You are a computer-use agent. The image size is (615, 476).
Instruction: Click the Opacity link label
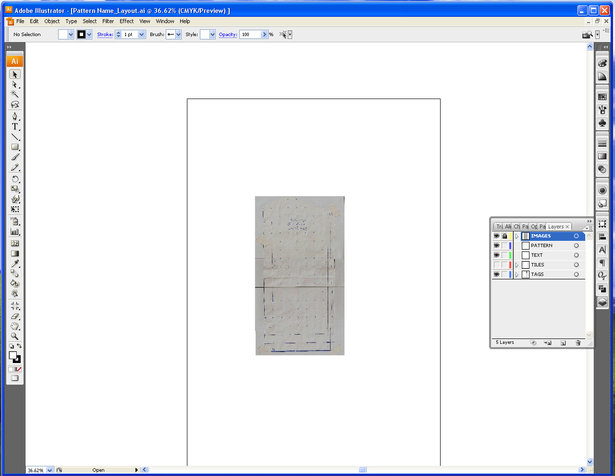[x=227, y=35]
